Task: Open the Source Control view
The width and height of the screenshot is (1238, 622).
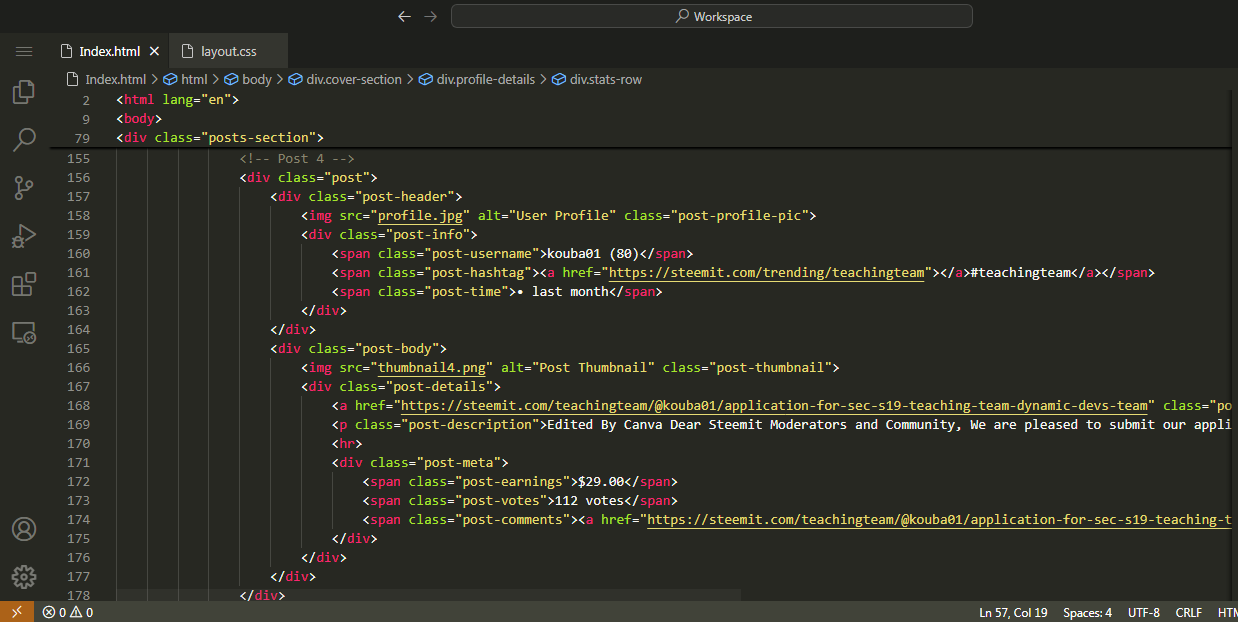Action: point(24,187)
